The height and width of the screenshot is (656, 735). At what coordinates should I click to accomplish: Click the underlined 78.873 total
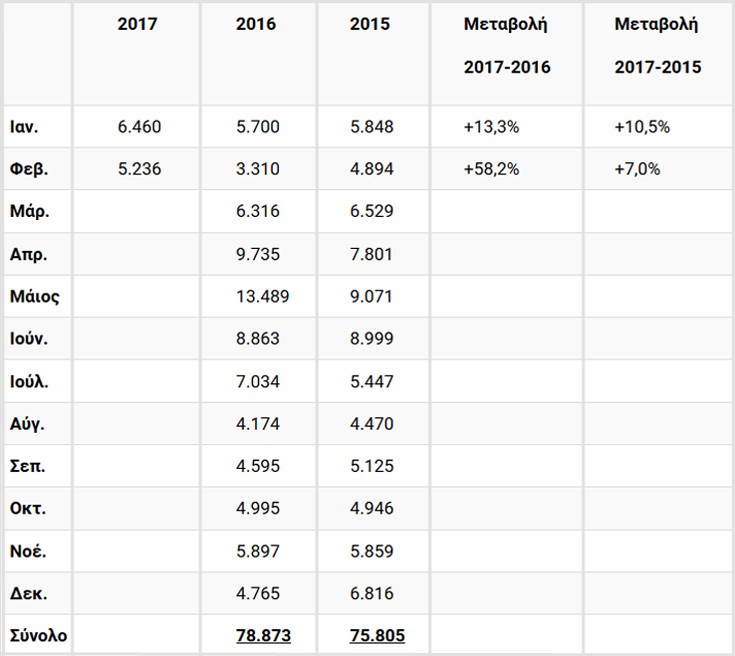[x=263, y=635]
